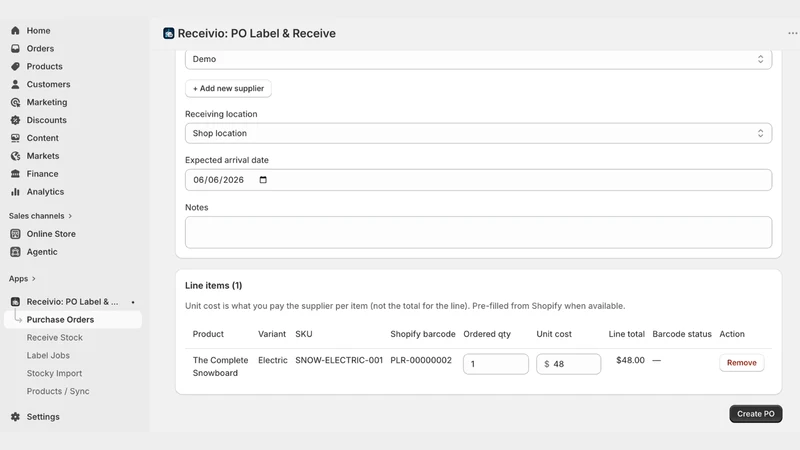800x450 pixels.
Task: Open Label Jobs submenu item
Action: point(48,355)
